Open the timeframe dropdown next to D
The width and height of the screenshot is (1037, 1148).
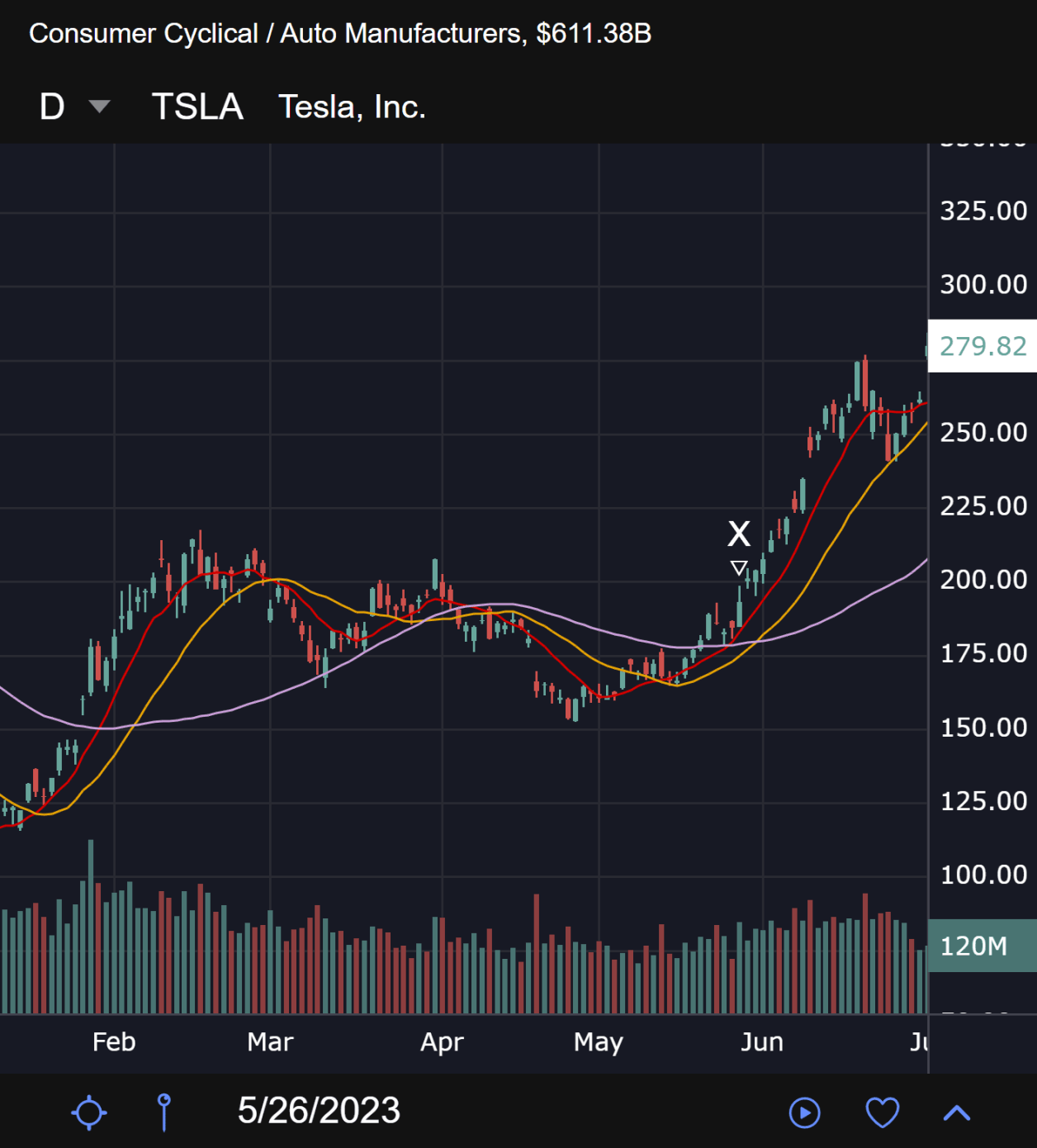point(100,107)
